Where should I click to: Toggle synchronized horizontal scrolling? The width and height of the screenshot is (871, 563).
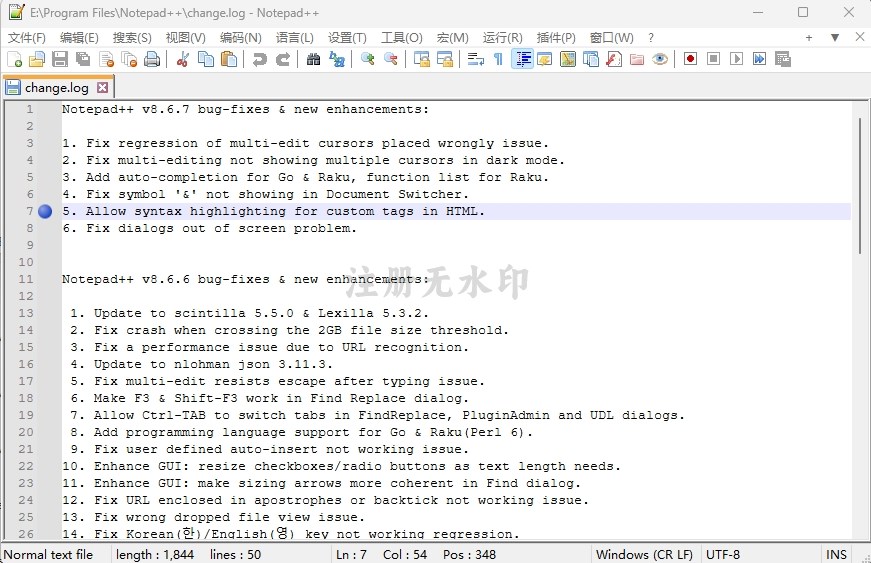pos(445,59)
